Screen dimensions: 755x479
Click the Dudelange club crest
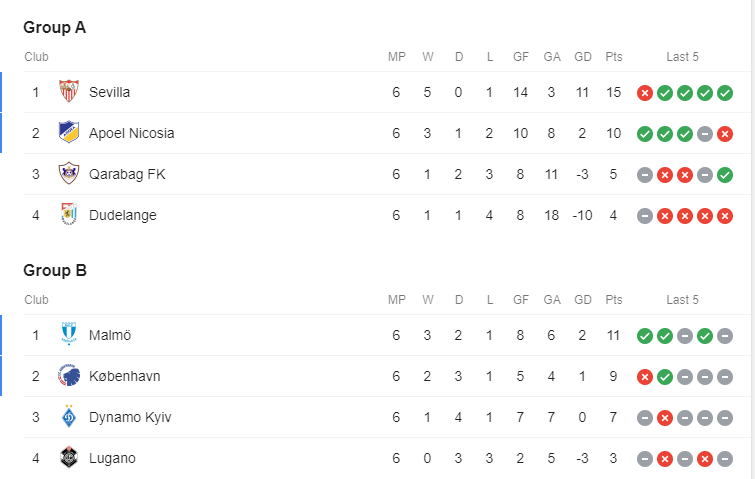[x=68, y=215]
